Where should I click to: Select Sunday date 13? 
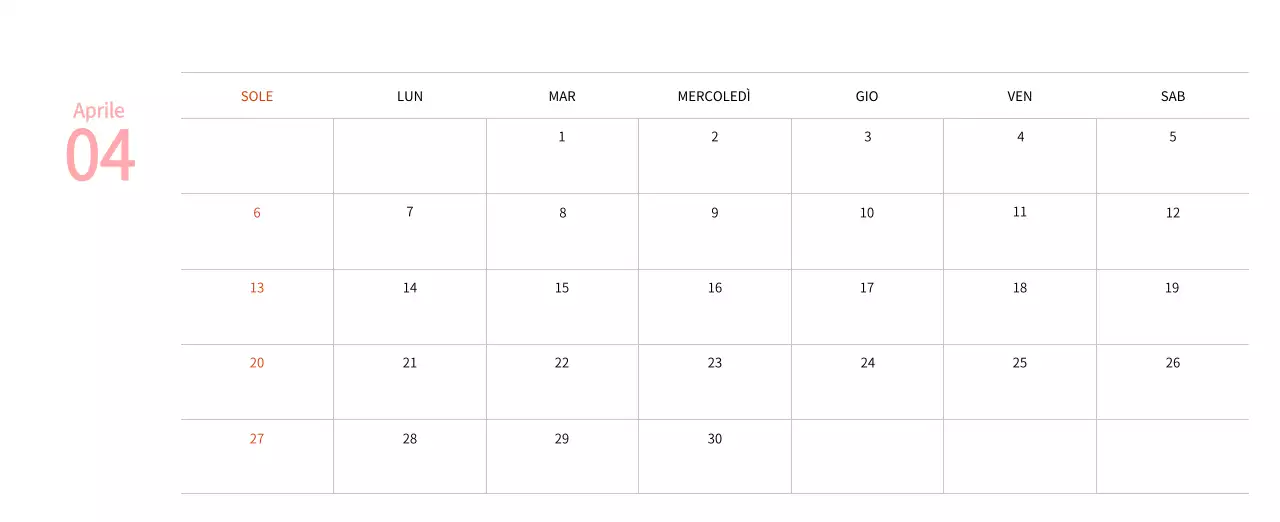tap(257, 288)
